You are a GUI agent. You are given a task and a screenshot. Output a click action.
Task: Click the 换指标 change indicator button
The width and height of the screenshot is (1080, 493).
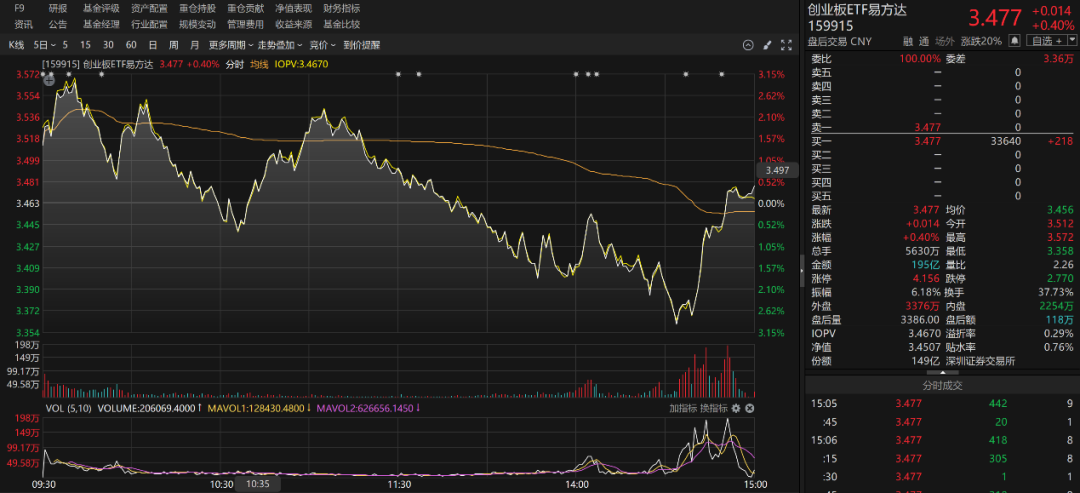714,408
